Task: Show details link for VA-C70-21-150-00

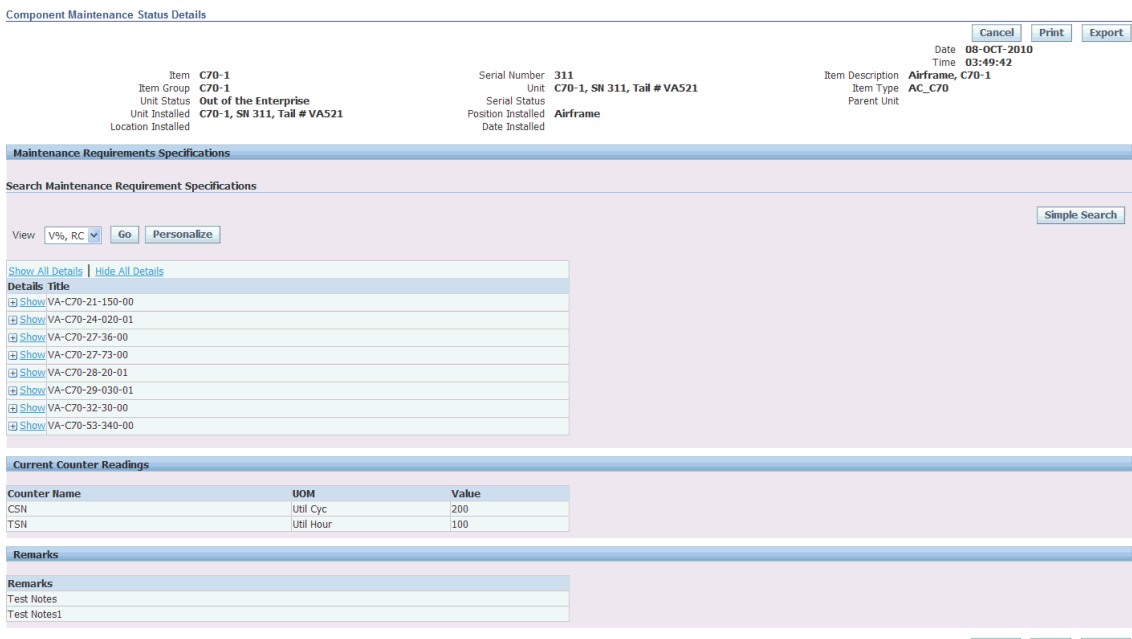Action: click(32, 302)
